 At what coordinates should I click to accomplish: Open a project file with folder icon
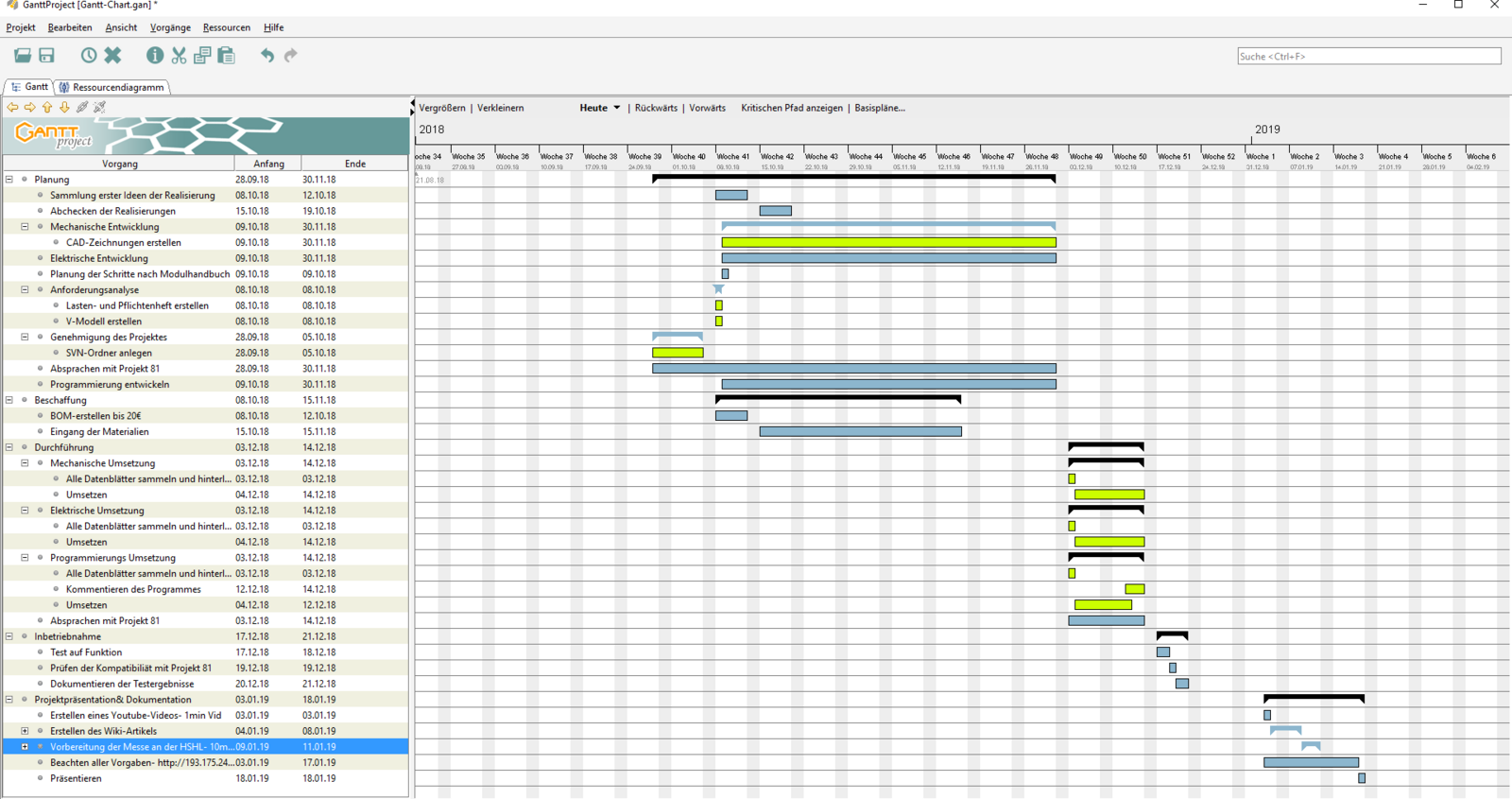[22, 56]
